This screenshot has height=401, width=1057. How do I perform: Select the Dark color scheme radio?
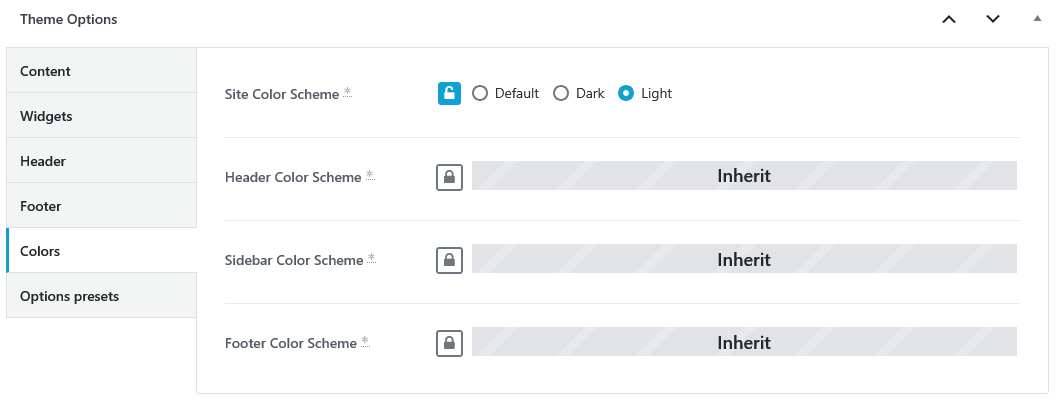tap(561, 93)
